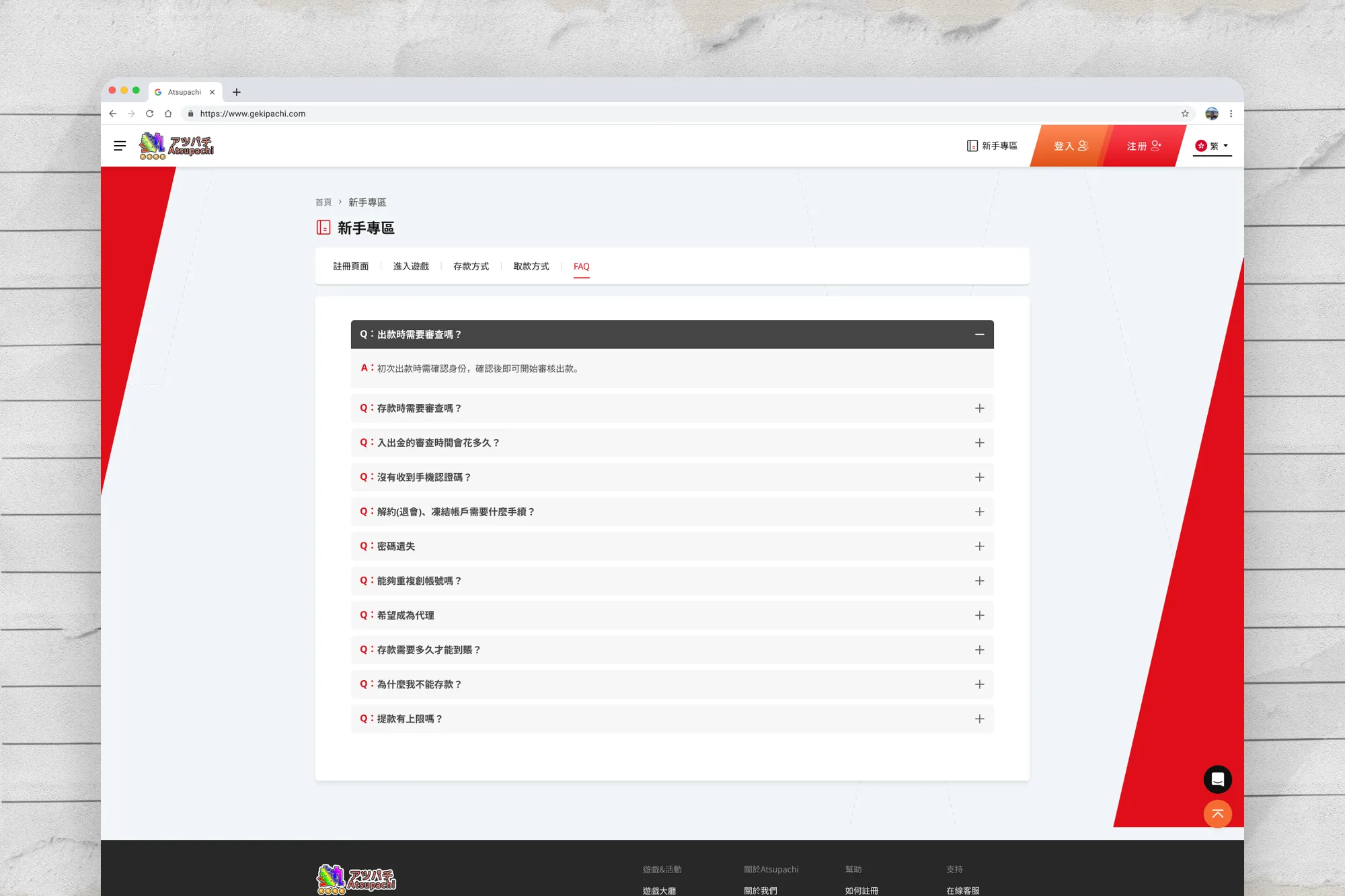The height and width of the screenshot is (896, 1345).
Task: Expand the 希望成為代理 question
Action: coord(672,615)
